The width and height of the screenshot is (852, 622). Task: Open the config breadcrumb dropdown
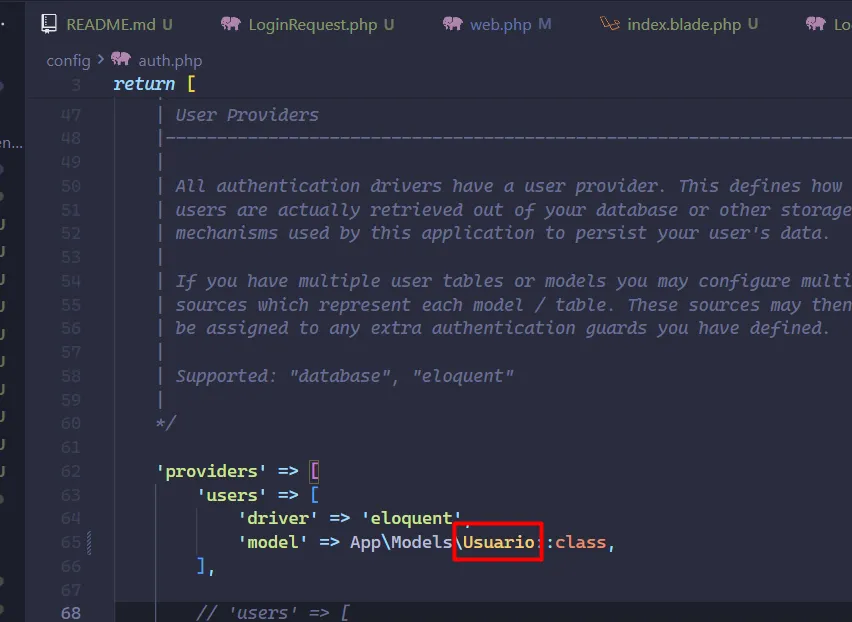coord(68,60)
